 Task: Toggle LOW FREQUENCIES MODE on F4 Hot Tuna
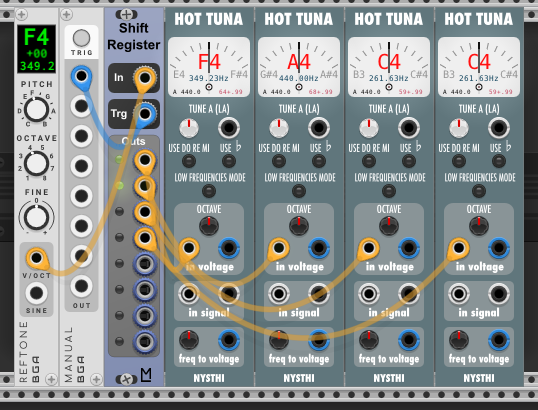(x=209, y=191)
